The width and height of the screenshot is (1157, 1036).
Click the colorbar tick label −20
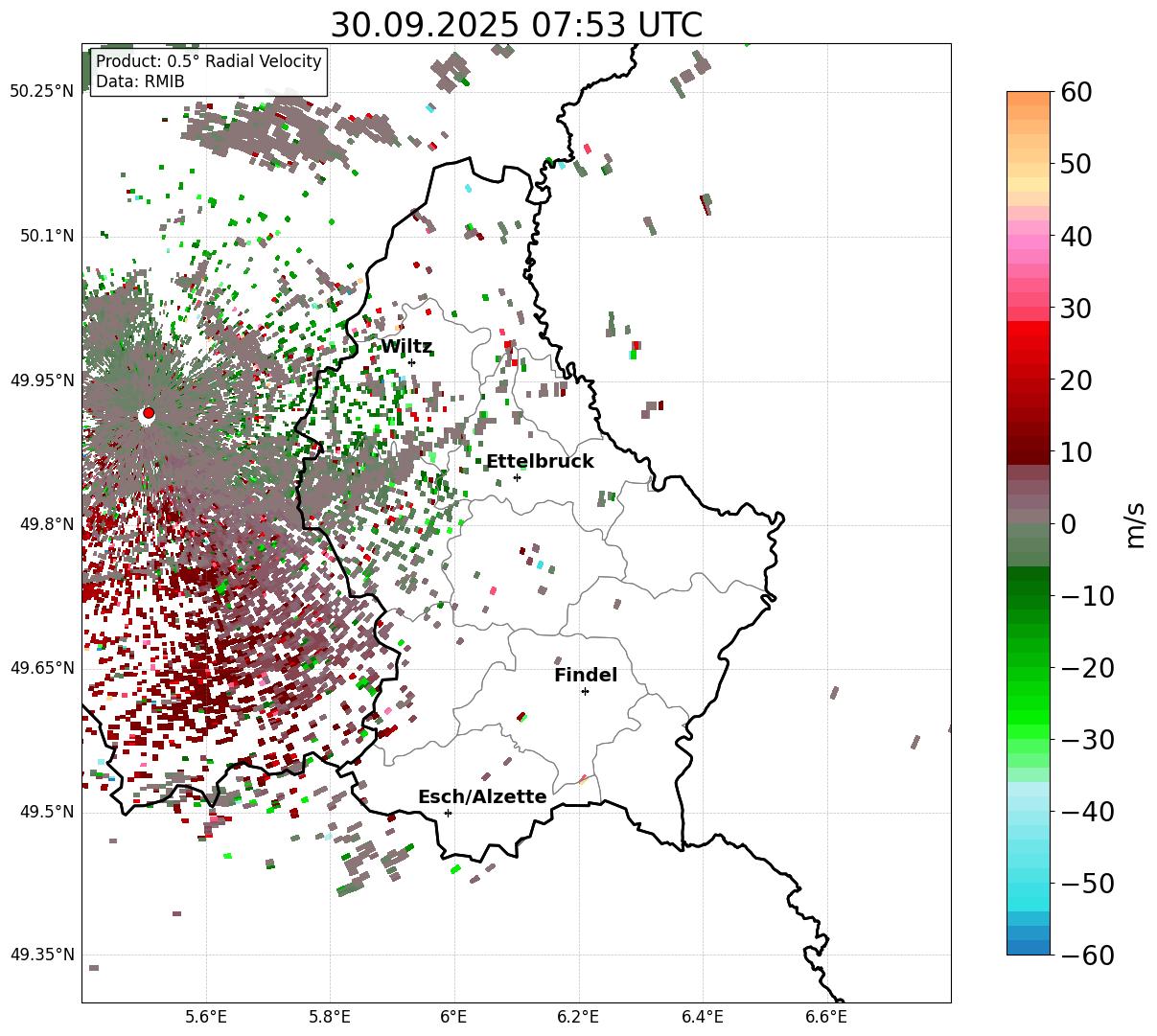[1086, 667]
